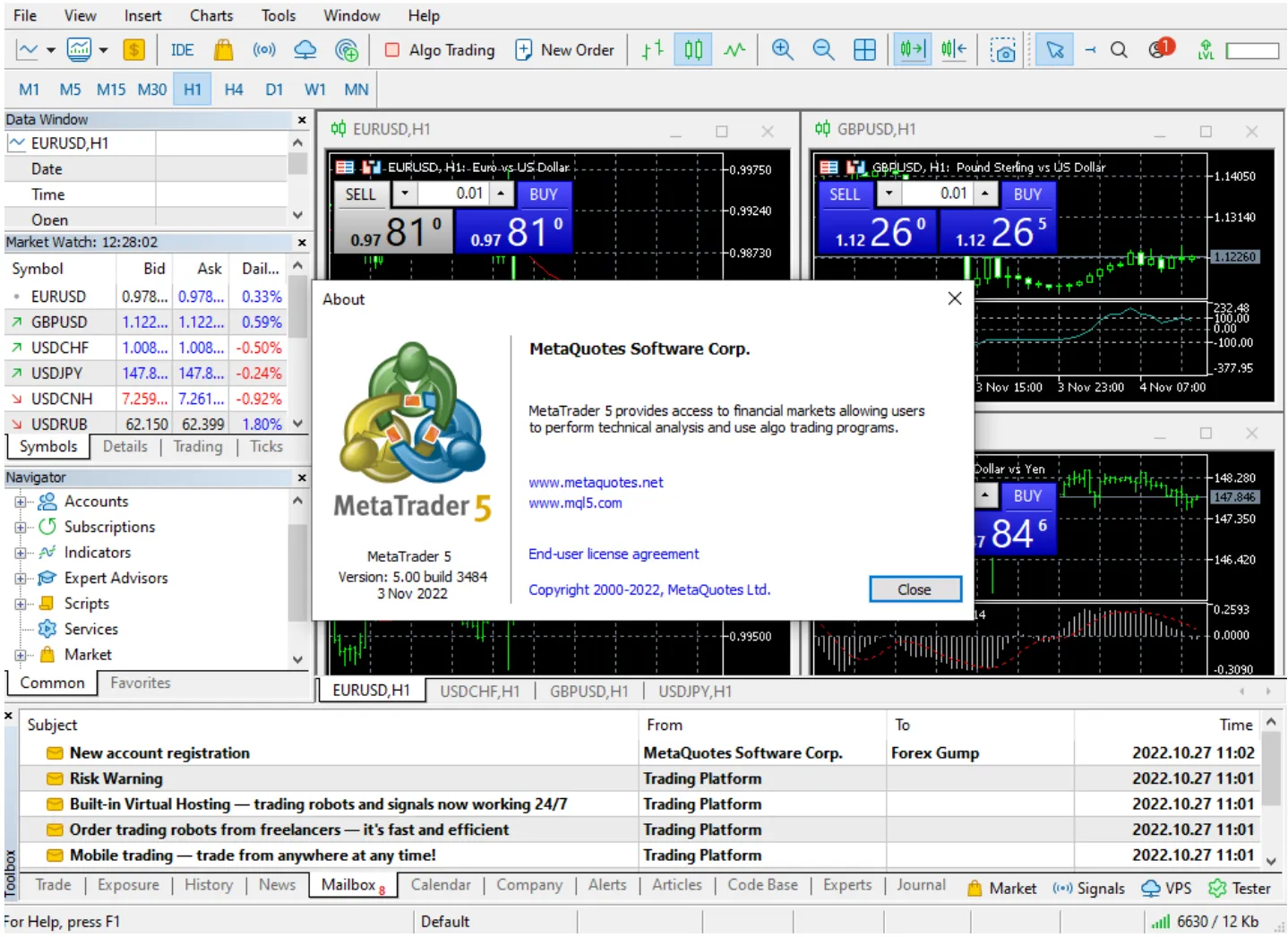Decrease lot volume on EURUSD chart
This screenshot has height=937, width=1288.
pos(405,193)
